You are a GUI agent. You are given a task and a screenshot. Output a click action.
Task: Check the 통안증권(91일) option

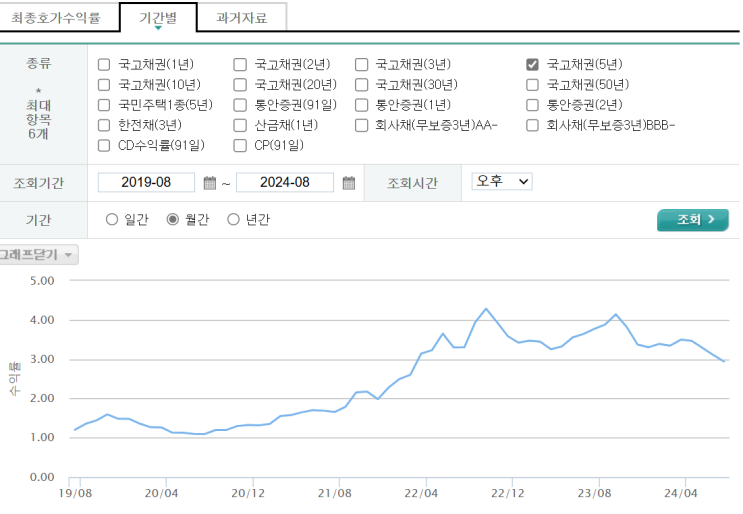240,105
